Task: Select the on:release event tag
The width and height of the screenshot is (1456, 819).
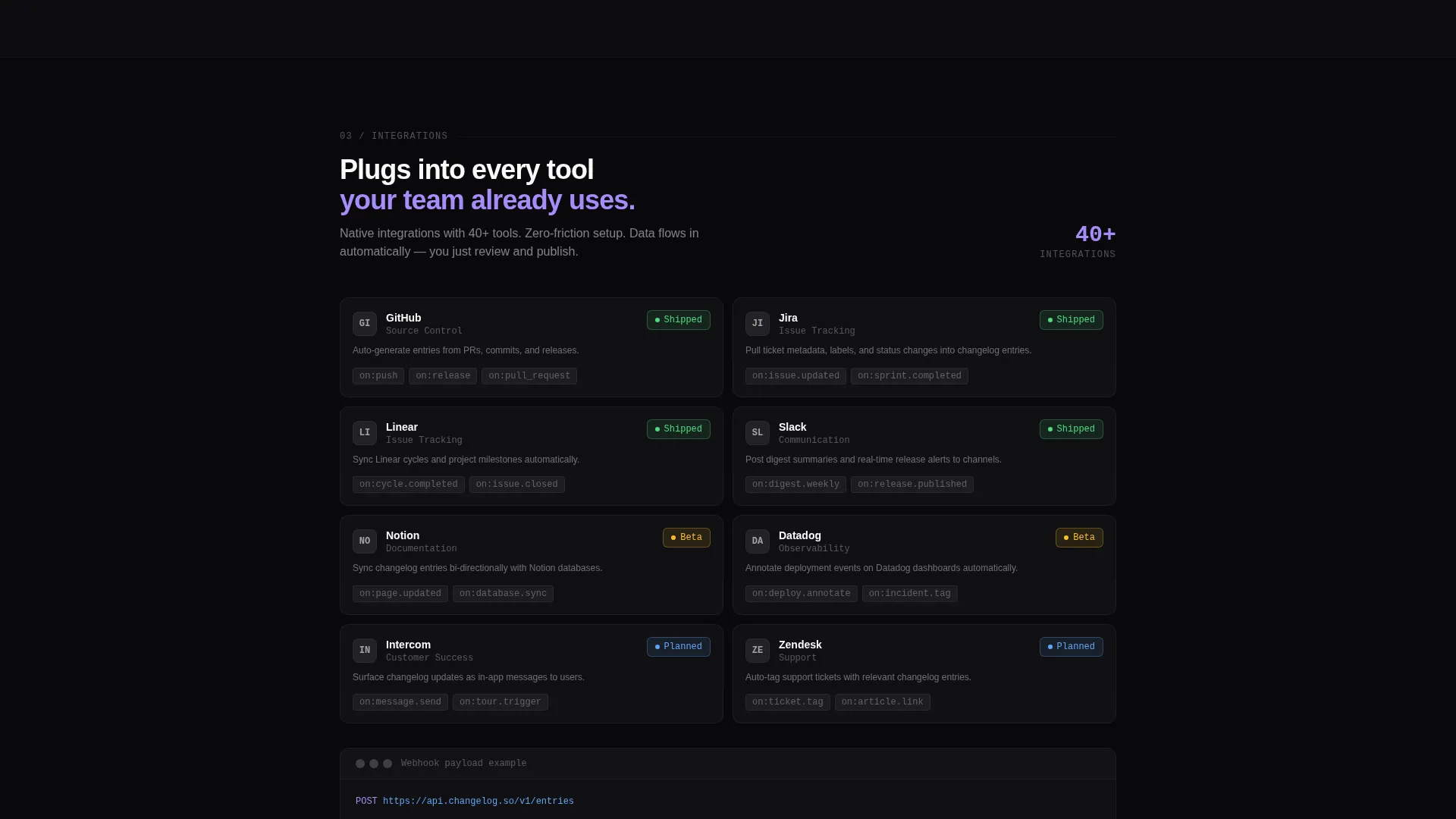Action: coord(443,376)
